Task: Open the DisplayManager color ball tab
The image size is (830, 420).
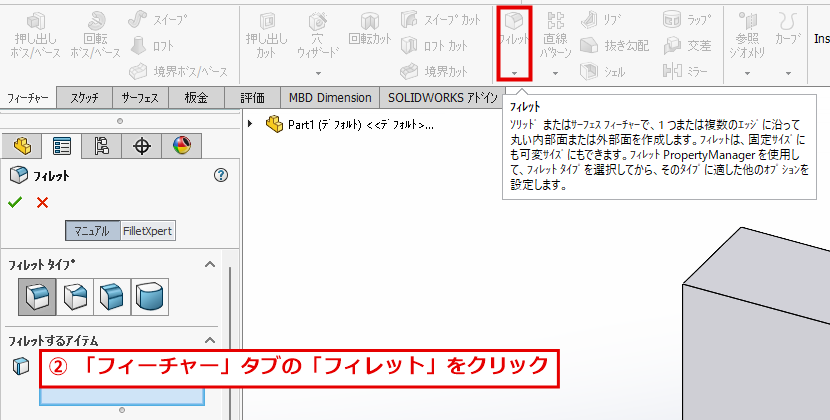Action: (x=182, y=146)
